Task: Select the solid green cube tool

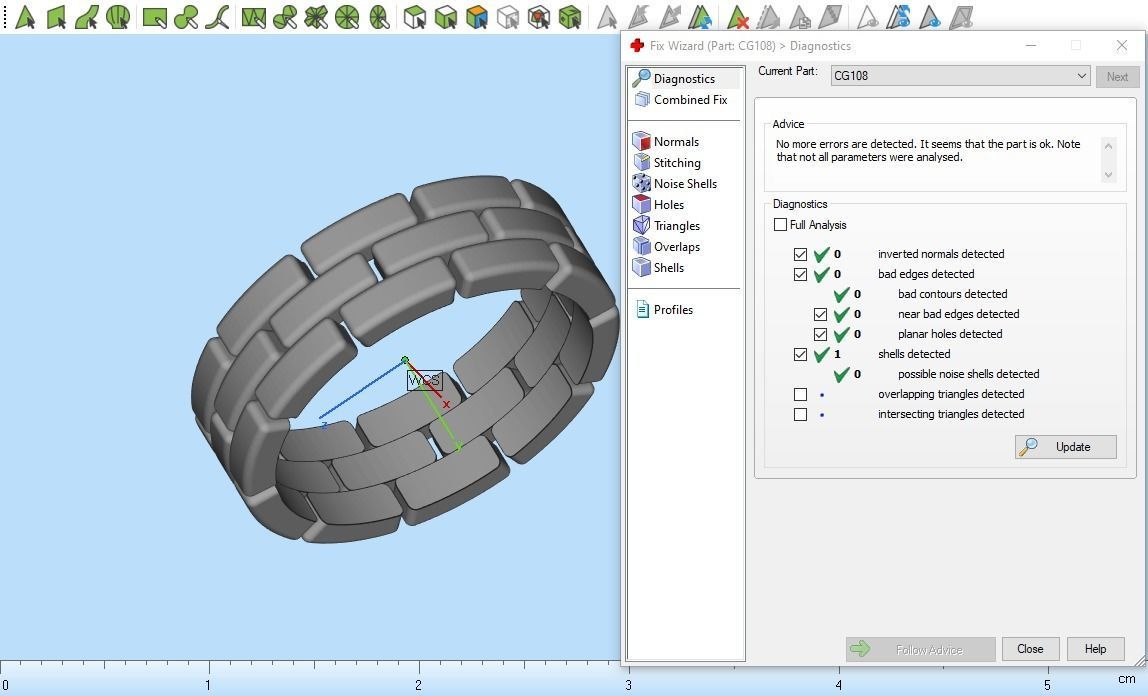Action: 570,16
